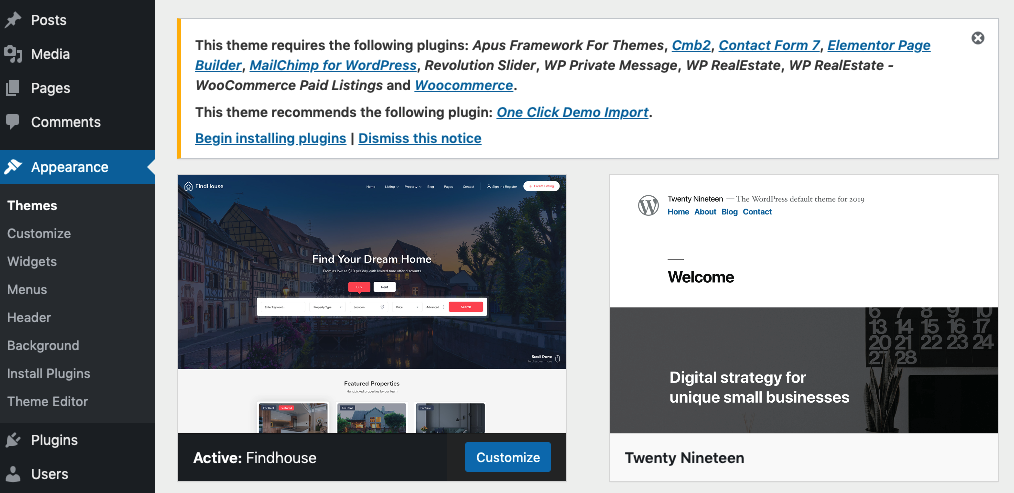Click the Posts pushpin icon
This screenshot has width=1014, height=493.
[13, 20]
